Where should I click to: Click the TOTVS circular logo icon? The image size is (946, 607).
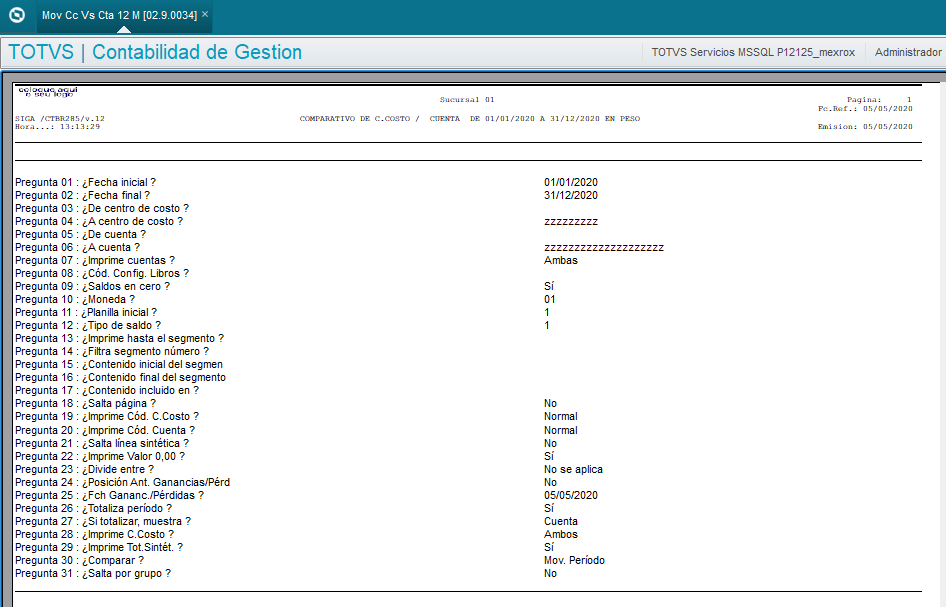coord(17,15)
